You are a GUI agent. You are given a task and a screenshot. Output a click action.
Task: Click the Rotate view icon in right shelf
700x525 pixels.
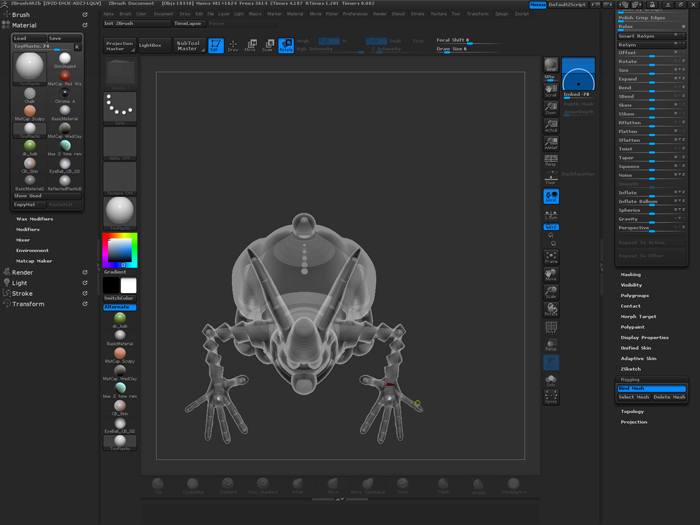coord(551,309)
